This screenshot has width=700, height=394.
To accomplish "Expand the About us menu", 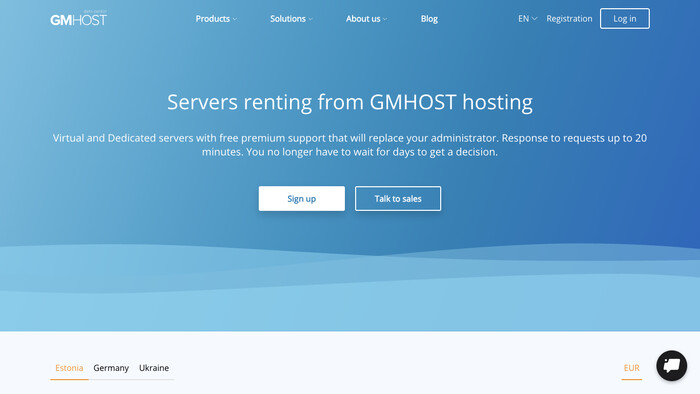I will click(x=367, y=19).
